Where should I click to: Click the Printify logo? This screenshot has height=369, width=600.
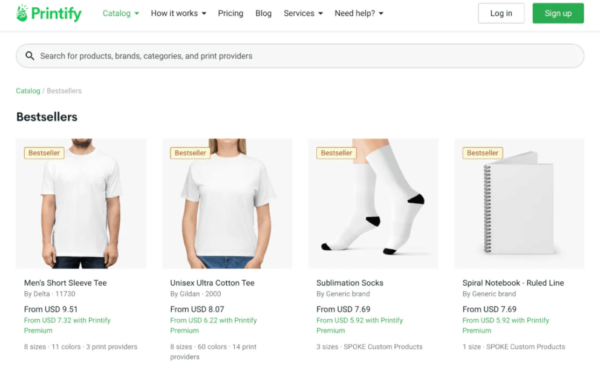pyautogui.click(x=49, y=13)
